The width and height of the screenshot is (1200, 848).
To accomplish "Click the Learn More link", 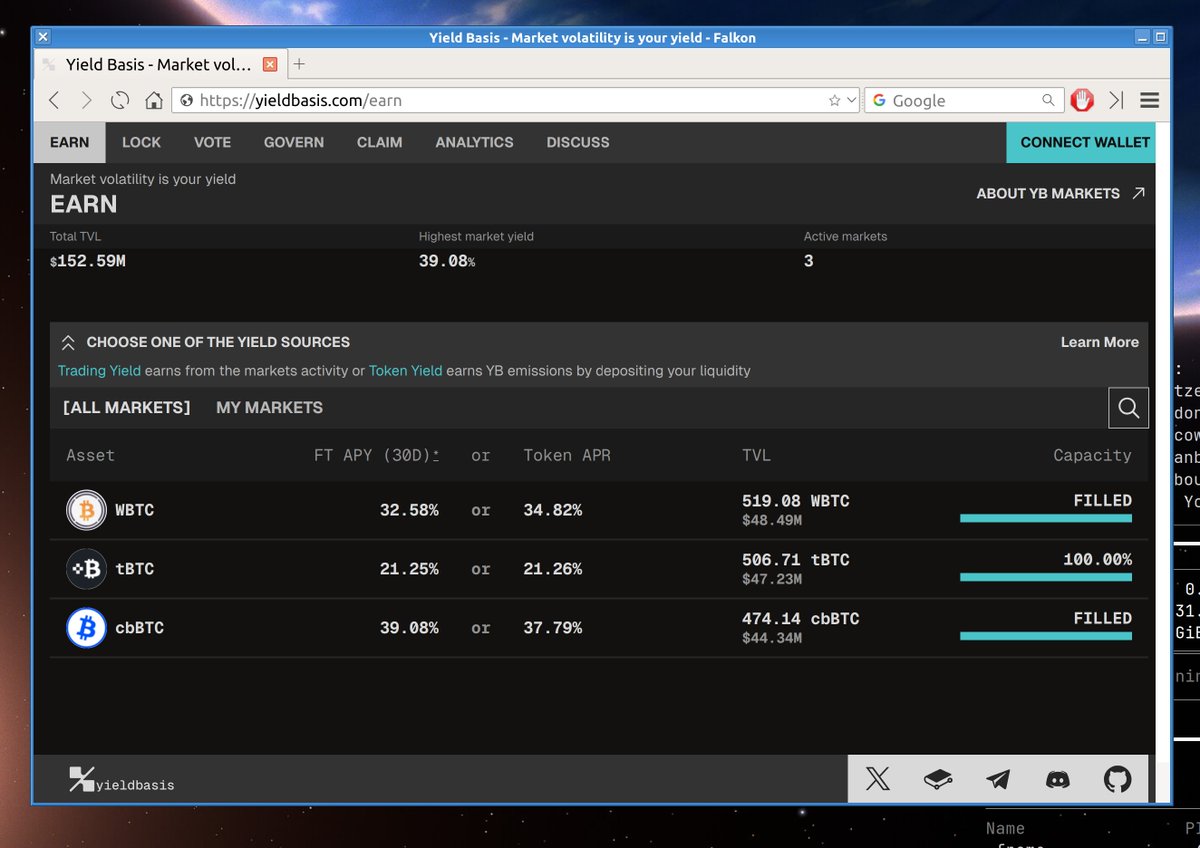I will coord(1099,342).
